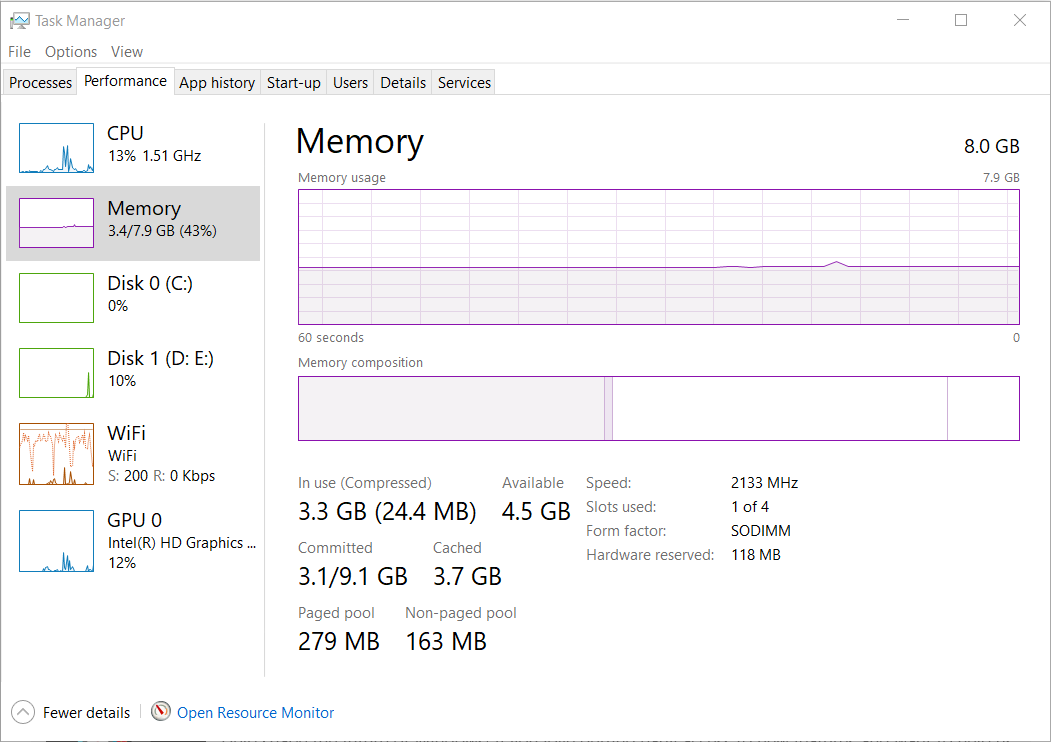Open the Start-up tab

point(293,82)
